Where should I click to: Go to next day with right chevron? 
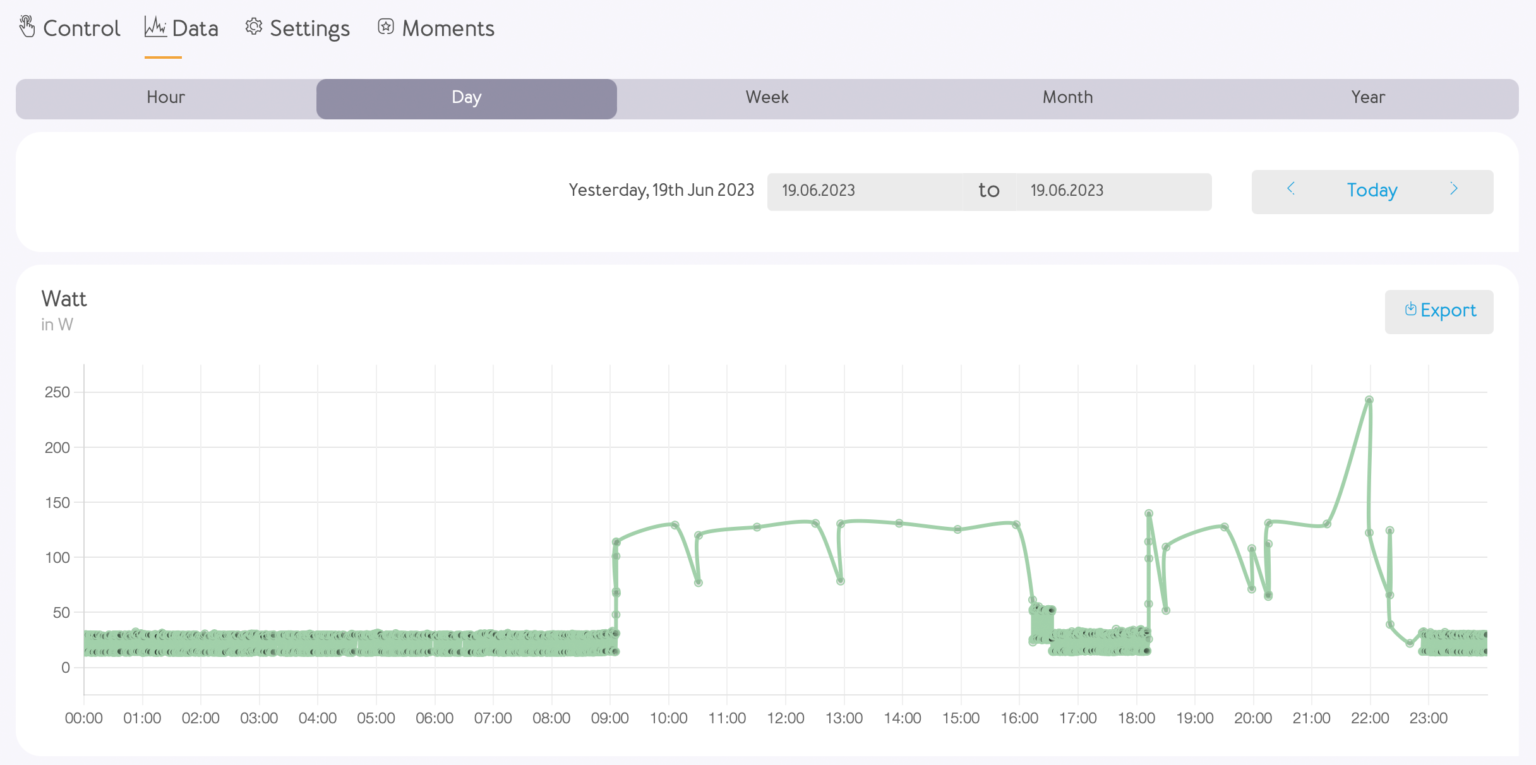point(1454,189)
